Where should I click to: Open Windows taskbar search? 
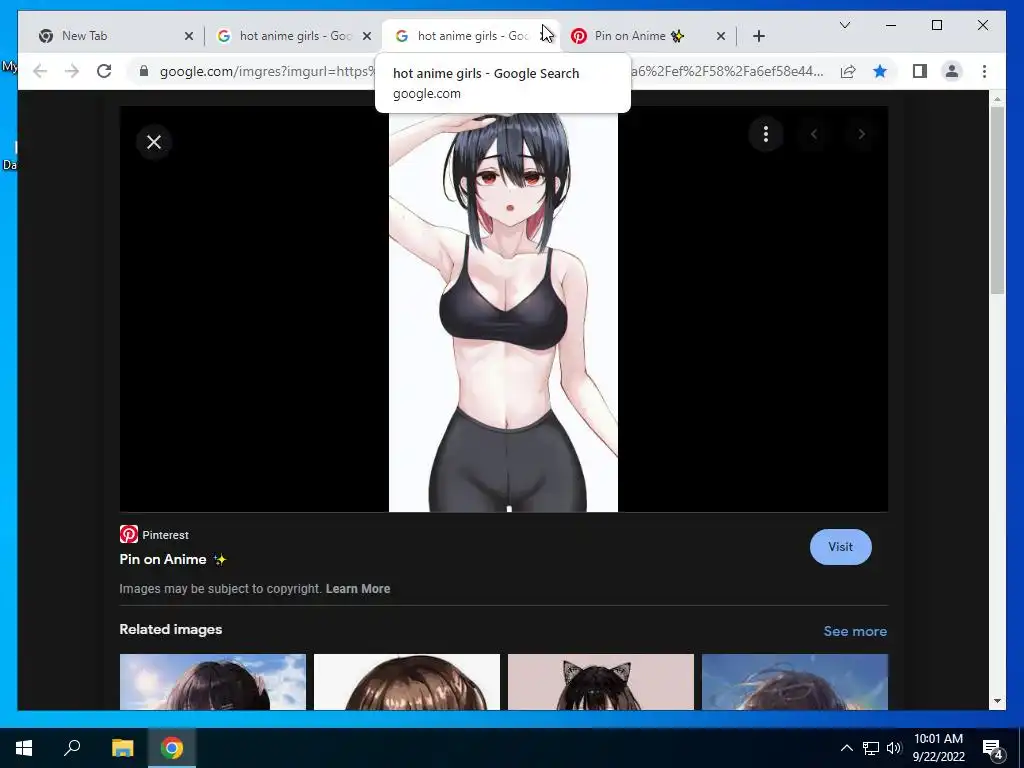72,748
